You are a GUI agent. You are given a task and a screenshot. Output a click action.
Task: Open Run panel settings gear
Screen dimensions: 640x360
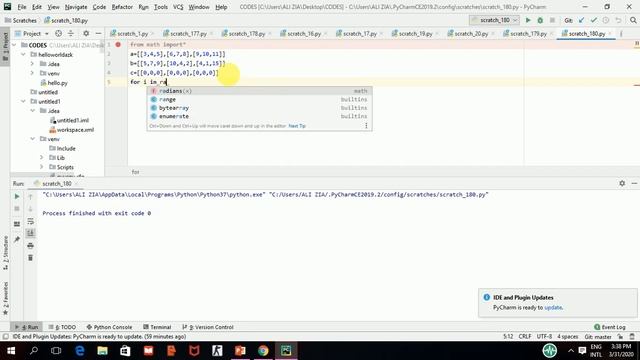622,183
